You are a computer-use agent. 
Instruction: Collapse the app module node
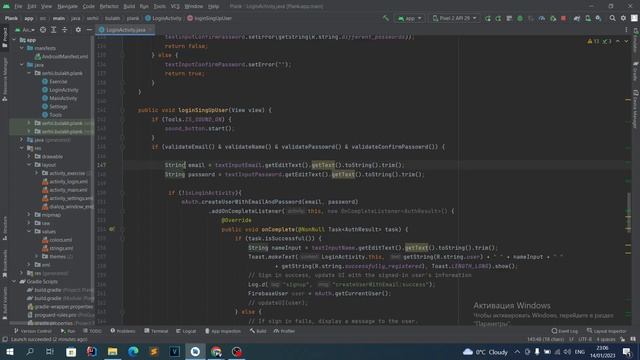coord(14,40)
